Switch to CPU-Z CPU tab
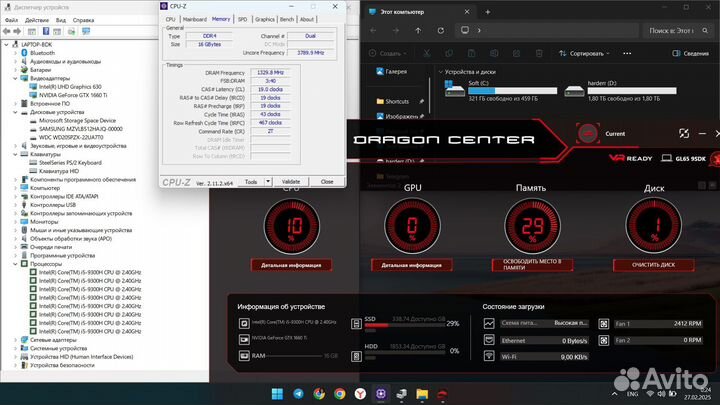The width and height of the screenshot is (720, 405). (171, 19)
